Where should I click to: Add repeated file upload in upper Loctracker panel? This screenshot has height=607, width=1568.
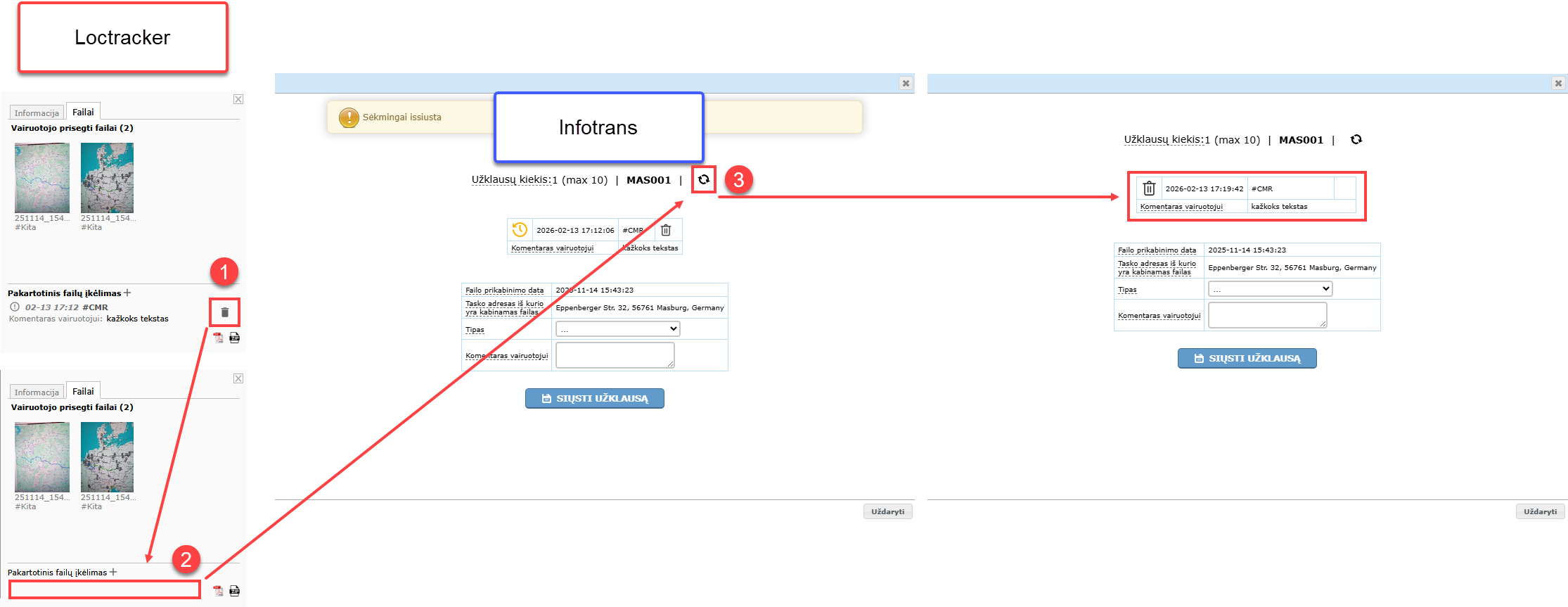(127, 293)
